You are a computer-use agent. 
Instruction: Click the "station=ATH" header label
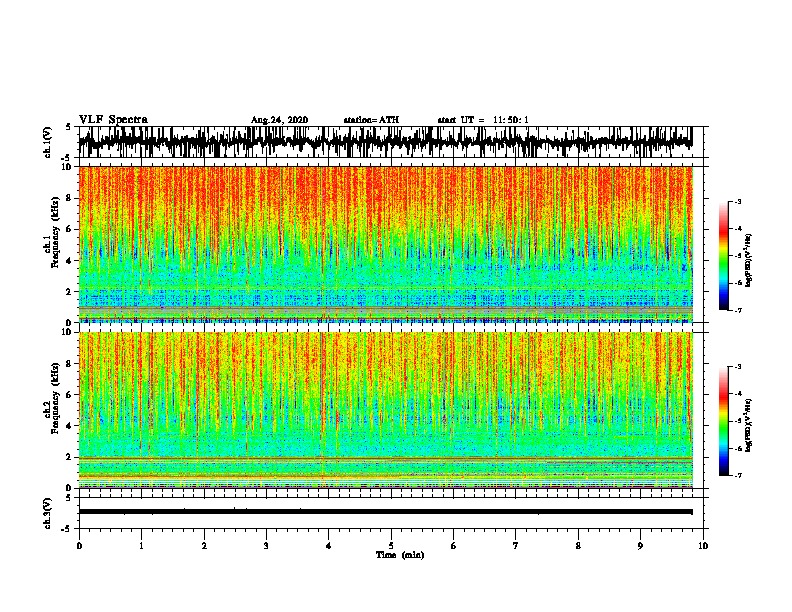[x=371, y=120]
